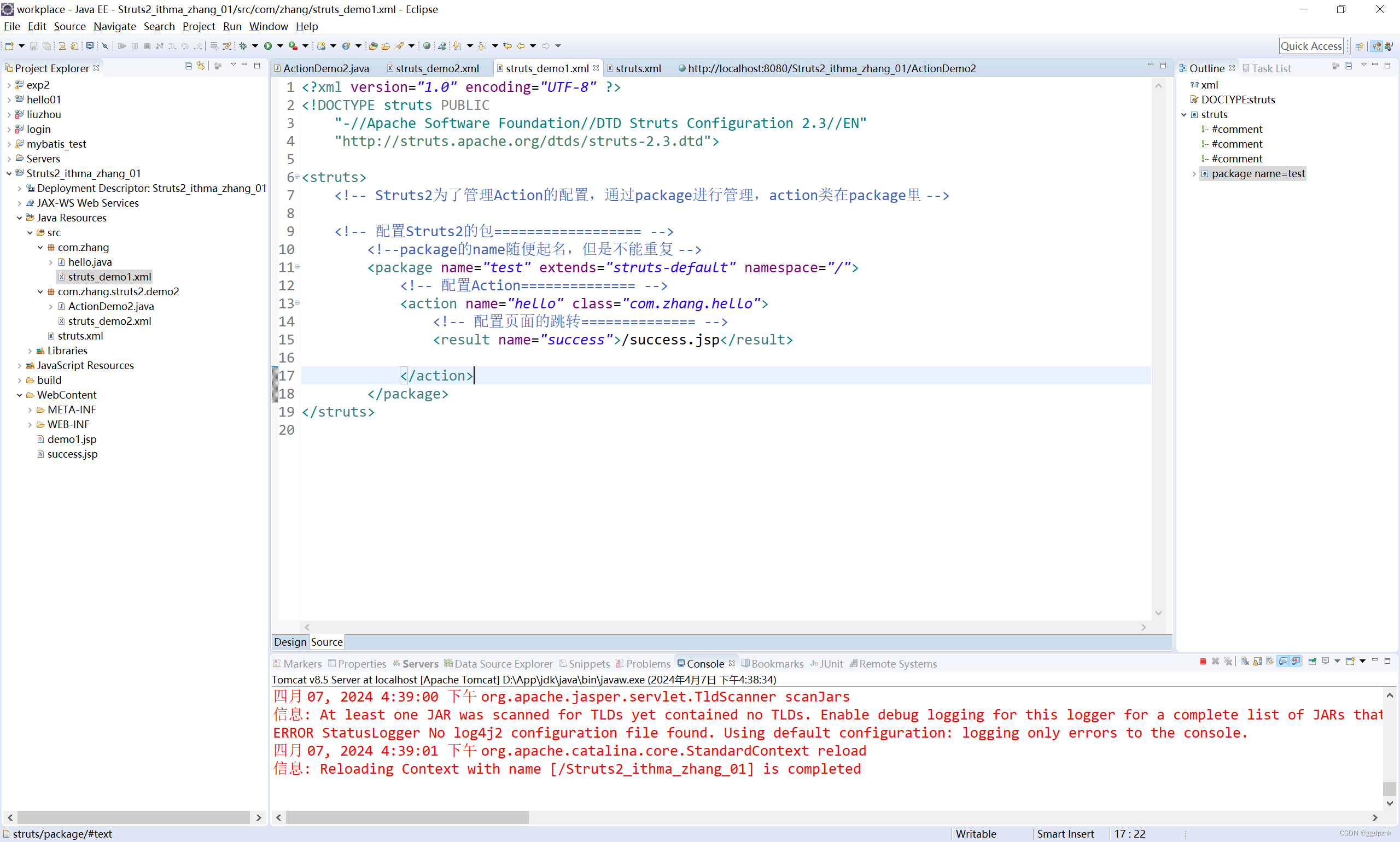The height and width of the screenshot is (842, 1400).
Task: Click the New wizard toolbar icon
Action: tap(9, 46)
